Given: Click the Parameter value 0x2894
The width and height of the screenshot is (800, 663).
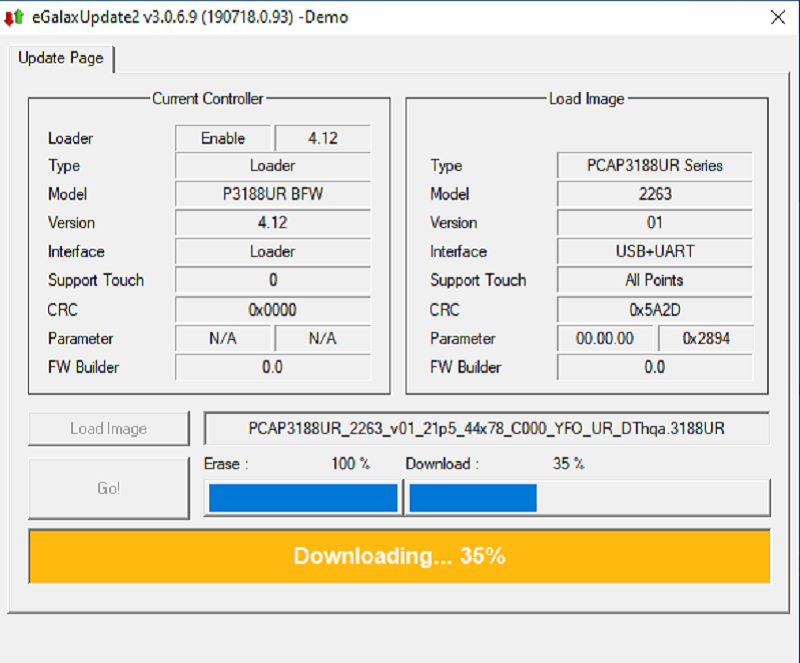Looking at the screenshot, I should [x=705, y=338].
